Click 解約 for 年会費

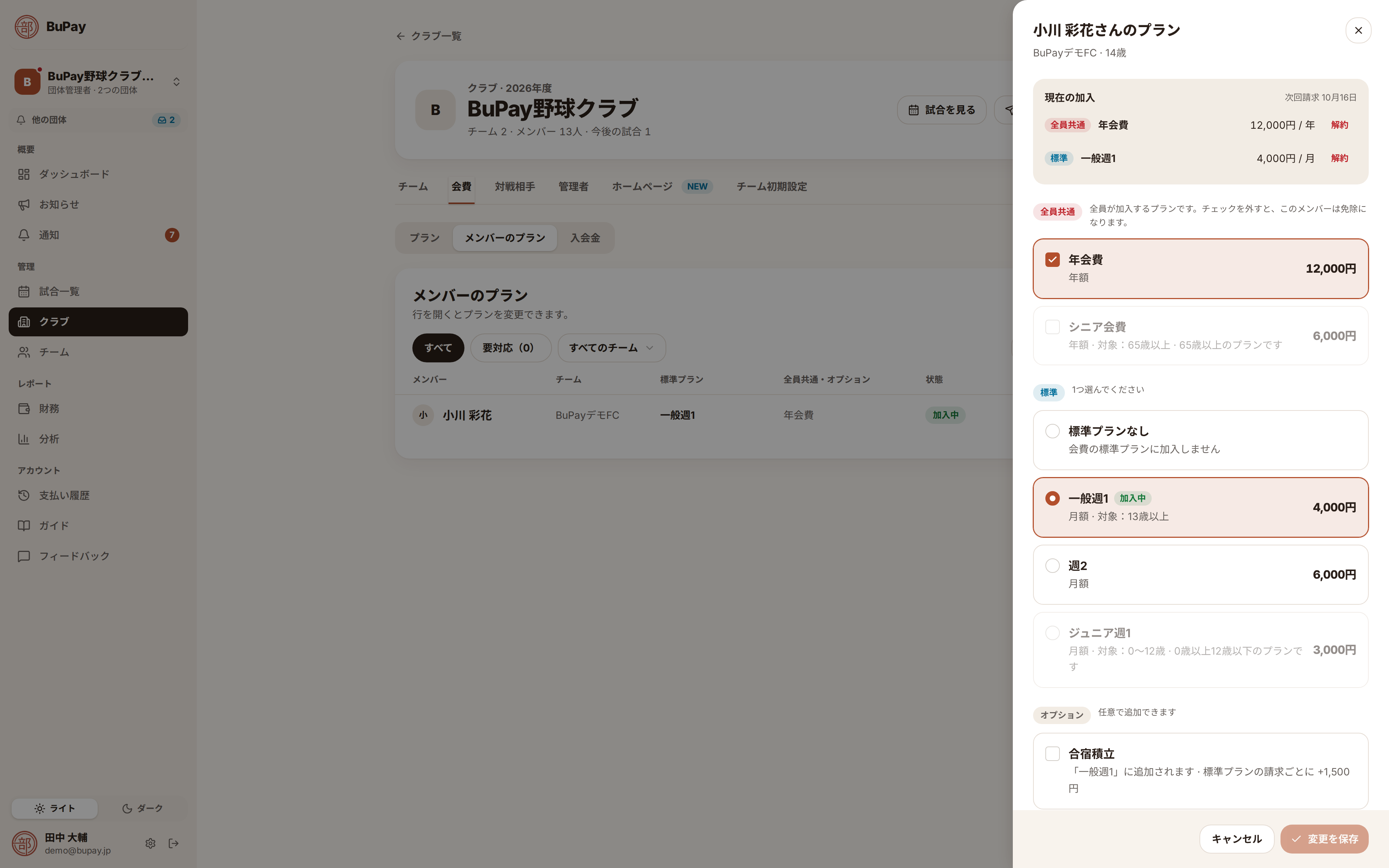(x=1339, y=125)
